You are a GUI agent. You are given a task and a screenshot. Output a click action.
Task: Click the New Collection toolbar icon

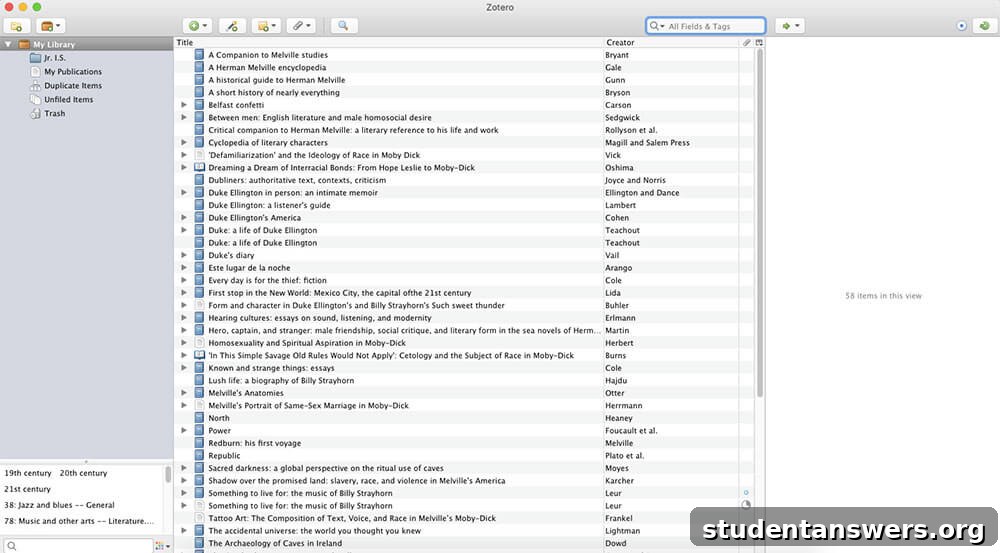click(17, 26)
